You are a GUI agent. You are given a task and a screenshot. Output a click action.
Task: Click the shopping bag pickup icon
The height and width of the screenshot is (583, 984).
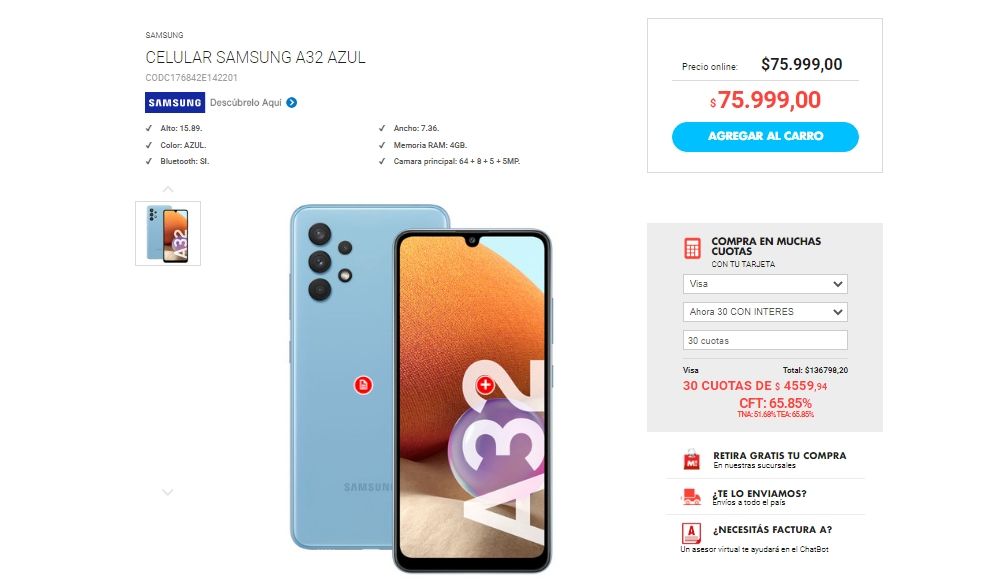coord(692,460)
